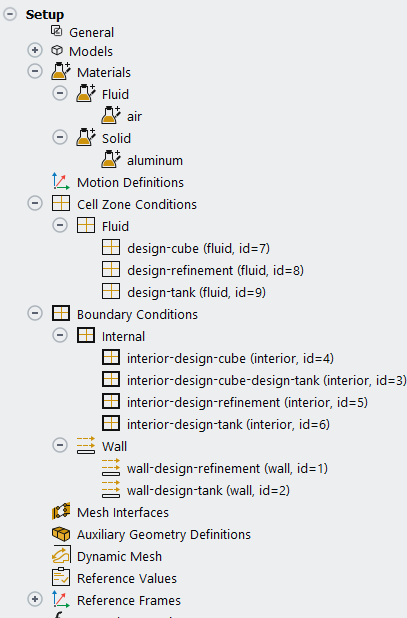Collapse the Boundary Conditions node
The height and width of the screenshot is (618, 407).
click(x=35, y=314)
